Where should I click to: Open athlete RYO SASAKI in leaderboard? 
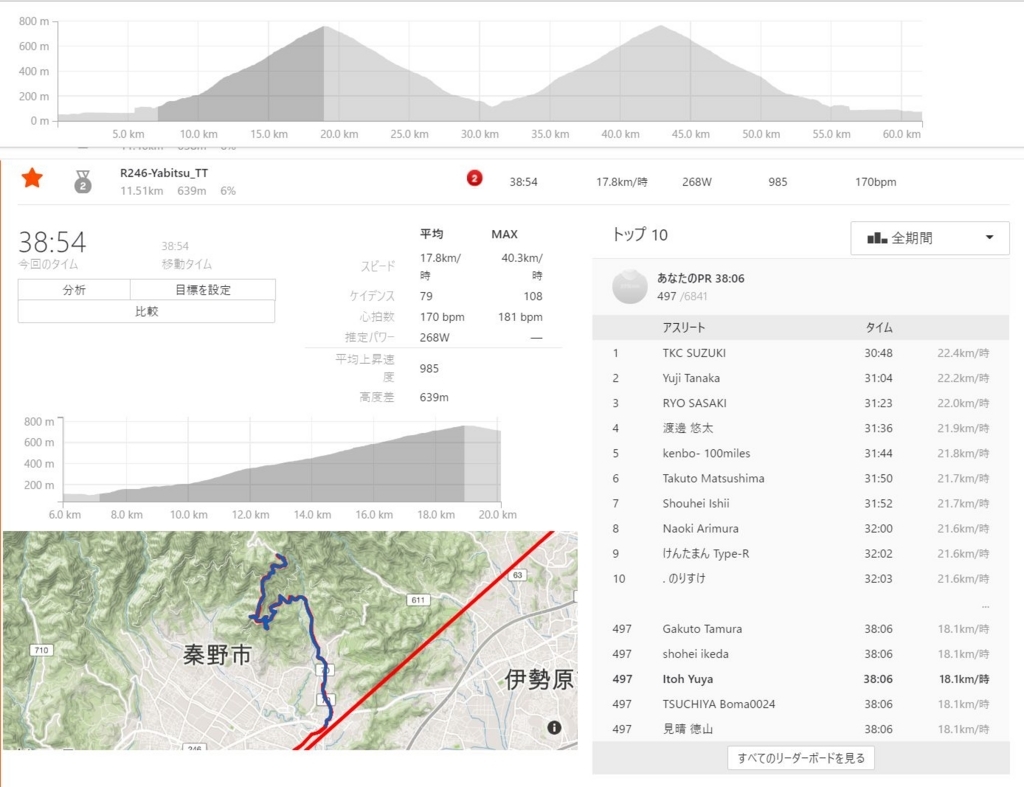694,403
